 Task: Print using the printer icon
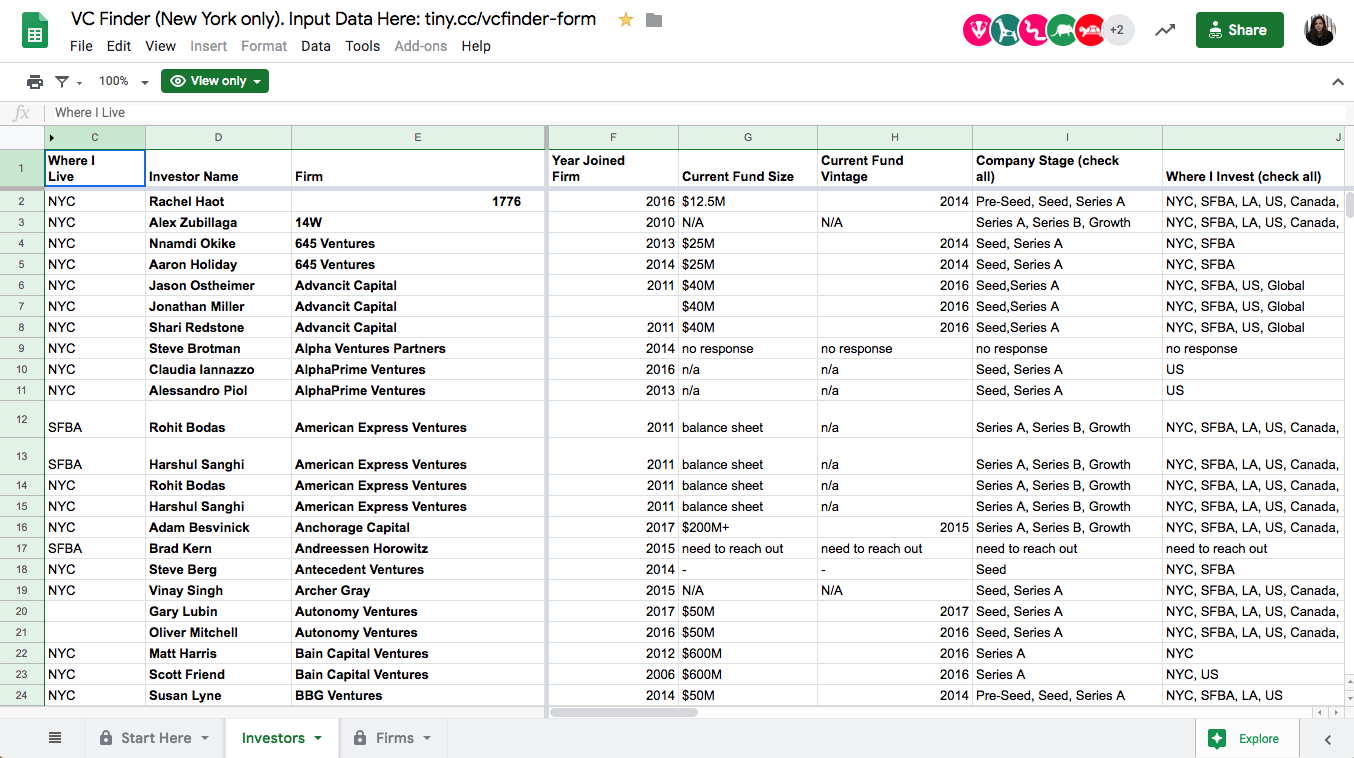coord(35,81)
